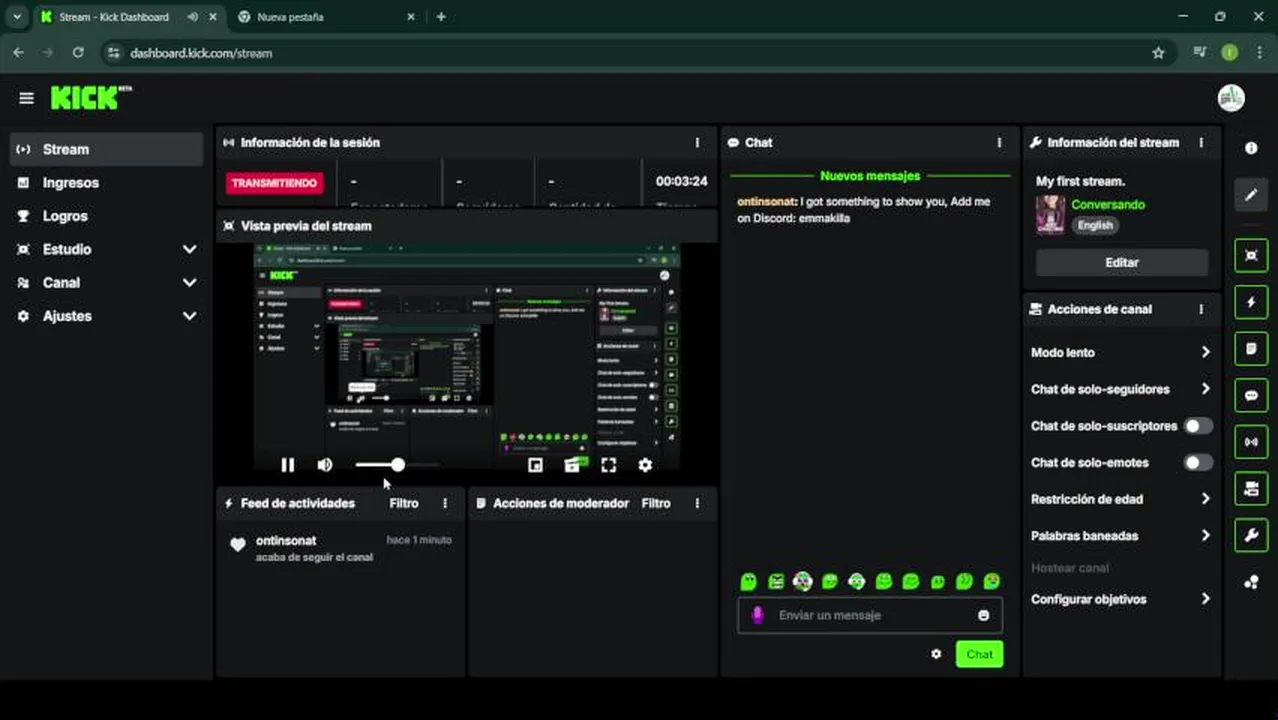Open Información del stream three-dot menu
The image size is (1278, 720).
(1201, 142)
